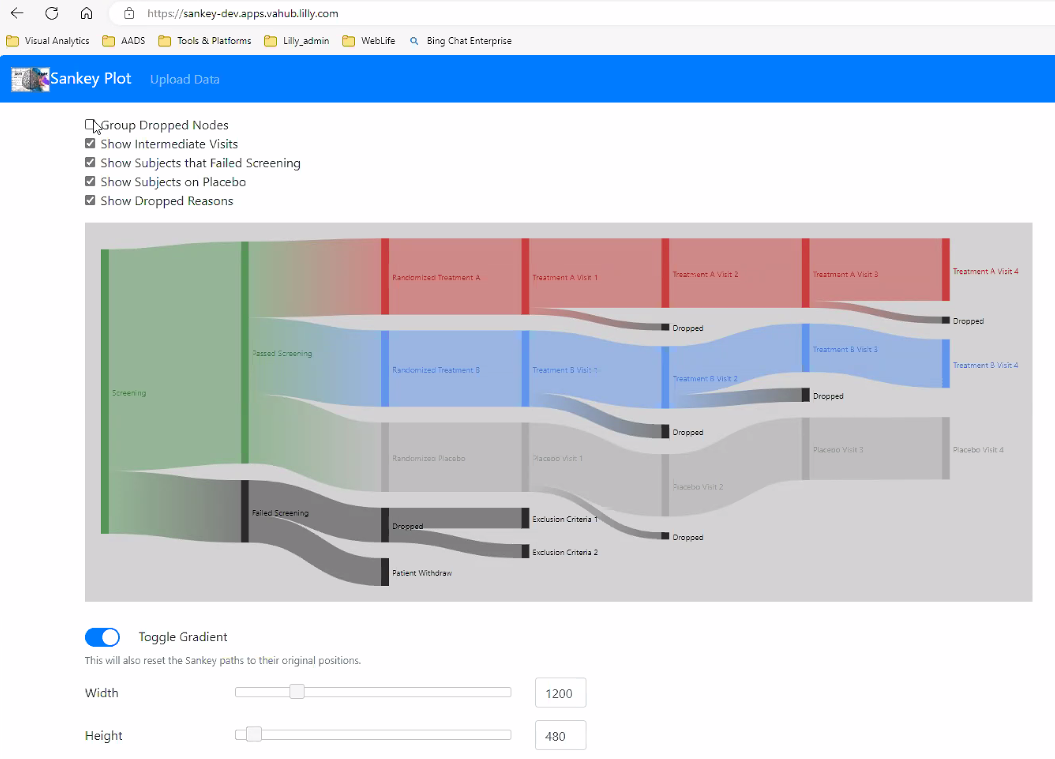Reload the page with refresh icon
This screenshot has width=1055, height=759.
(x=52, y=13)
